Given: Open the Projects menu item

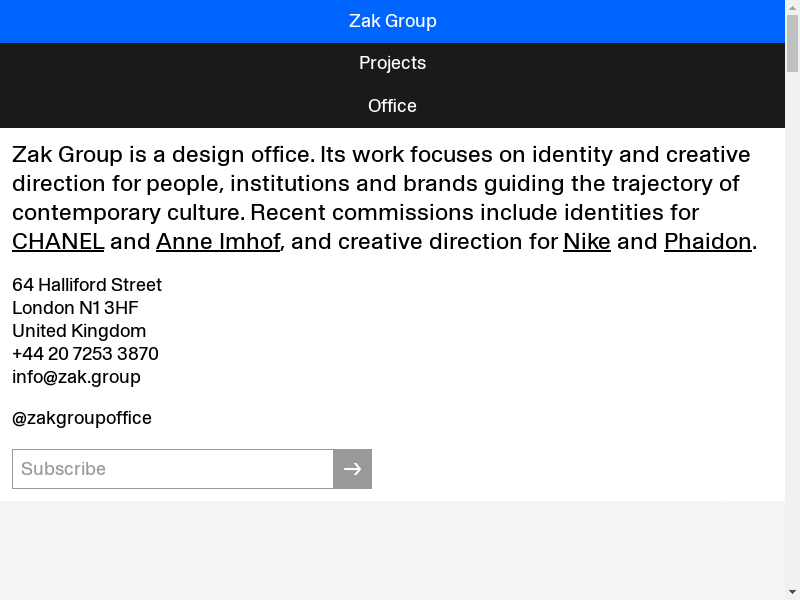Looking at the screenshot, I should pyautogui.click(x=392, y=63).
